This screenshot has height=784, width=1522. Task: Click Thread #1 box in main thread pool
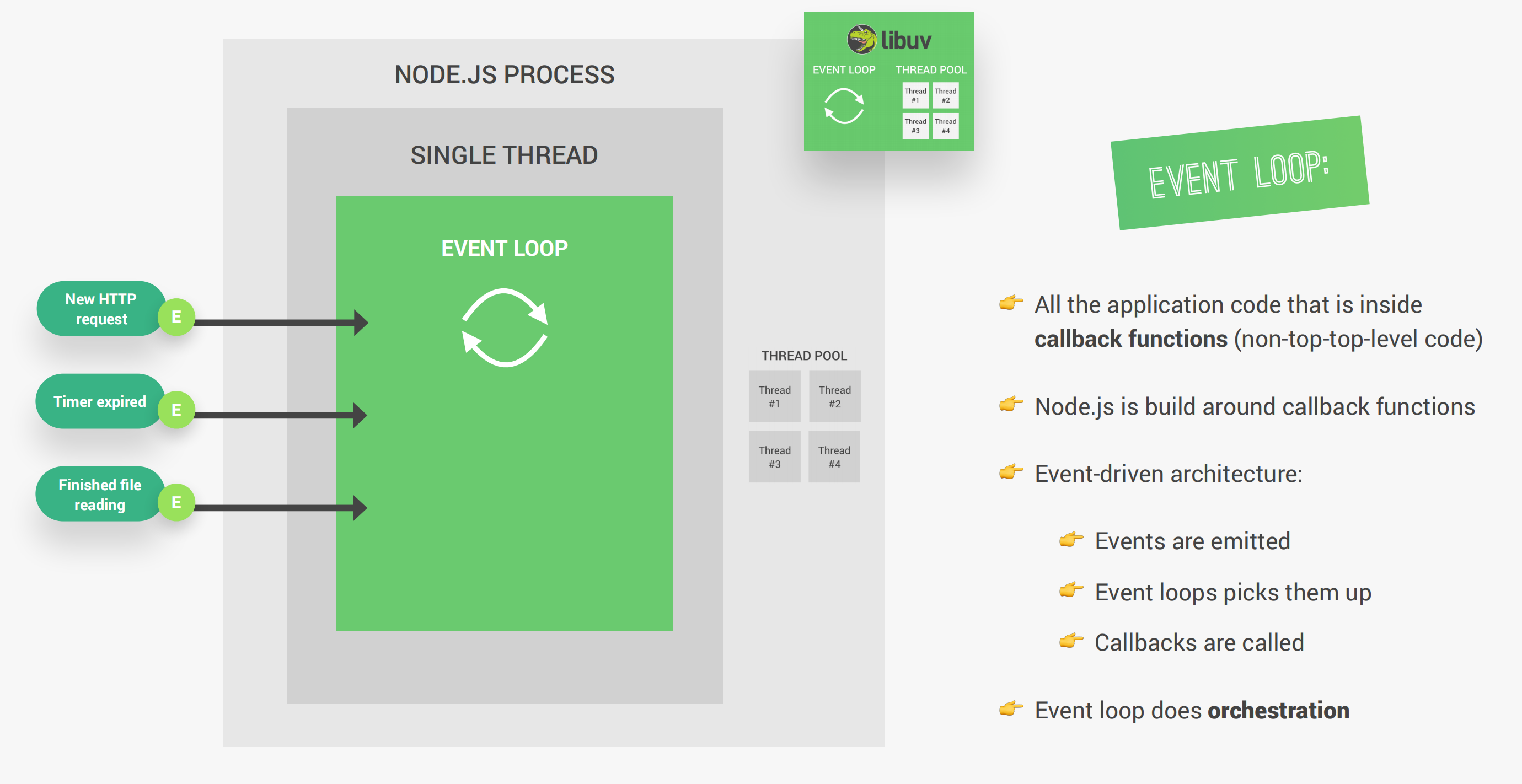tap(774, 396)
